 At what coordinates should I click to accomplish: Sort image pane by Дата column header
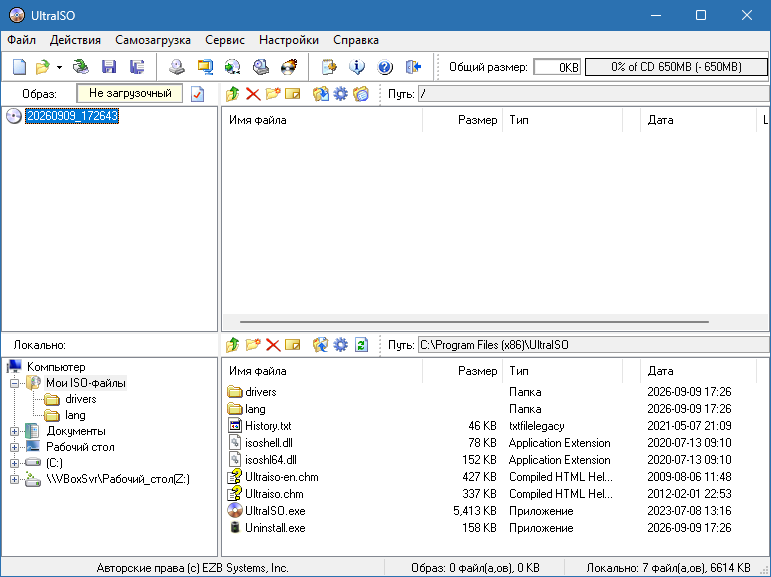click(698, 120)
